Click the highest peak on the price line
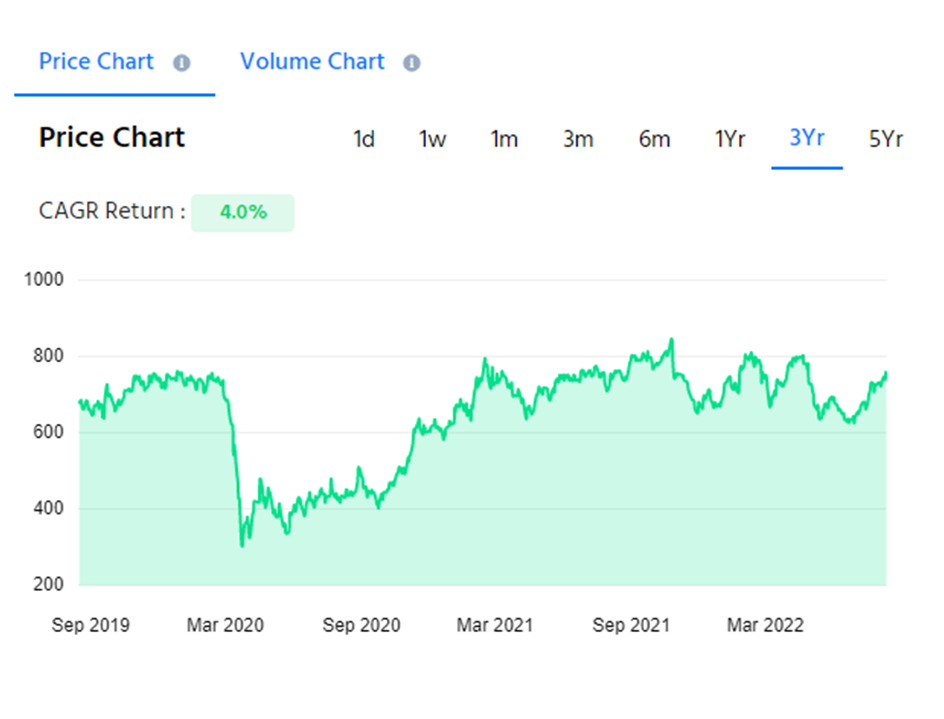The height and width of the screenshot is (719, 944). (671, 340)
